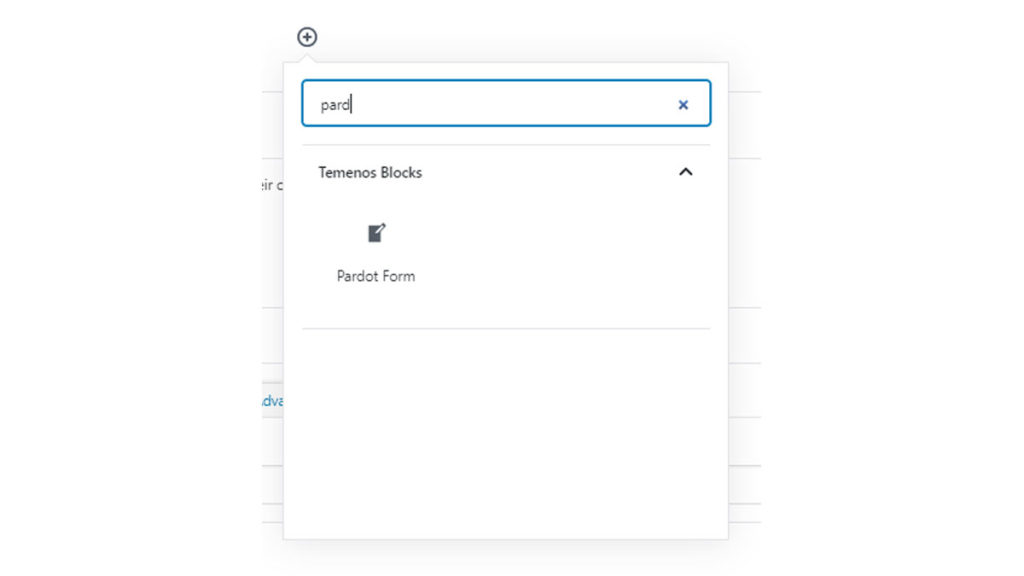Insert the Pardot Form block
Image resolution: width=1024 pixels, height=576 pixels.
pos(376,250)
